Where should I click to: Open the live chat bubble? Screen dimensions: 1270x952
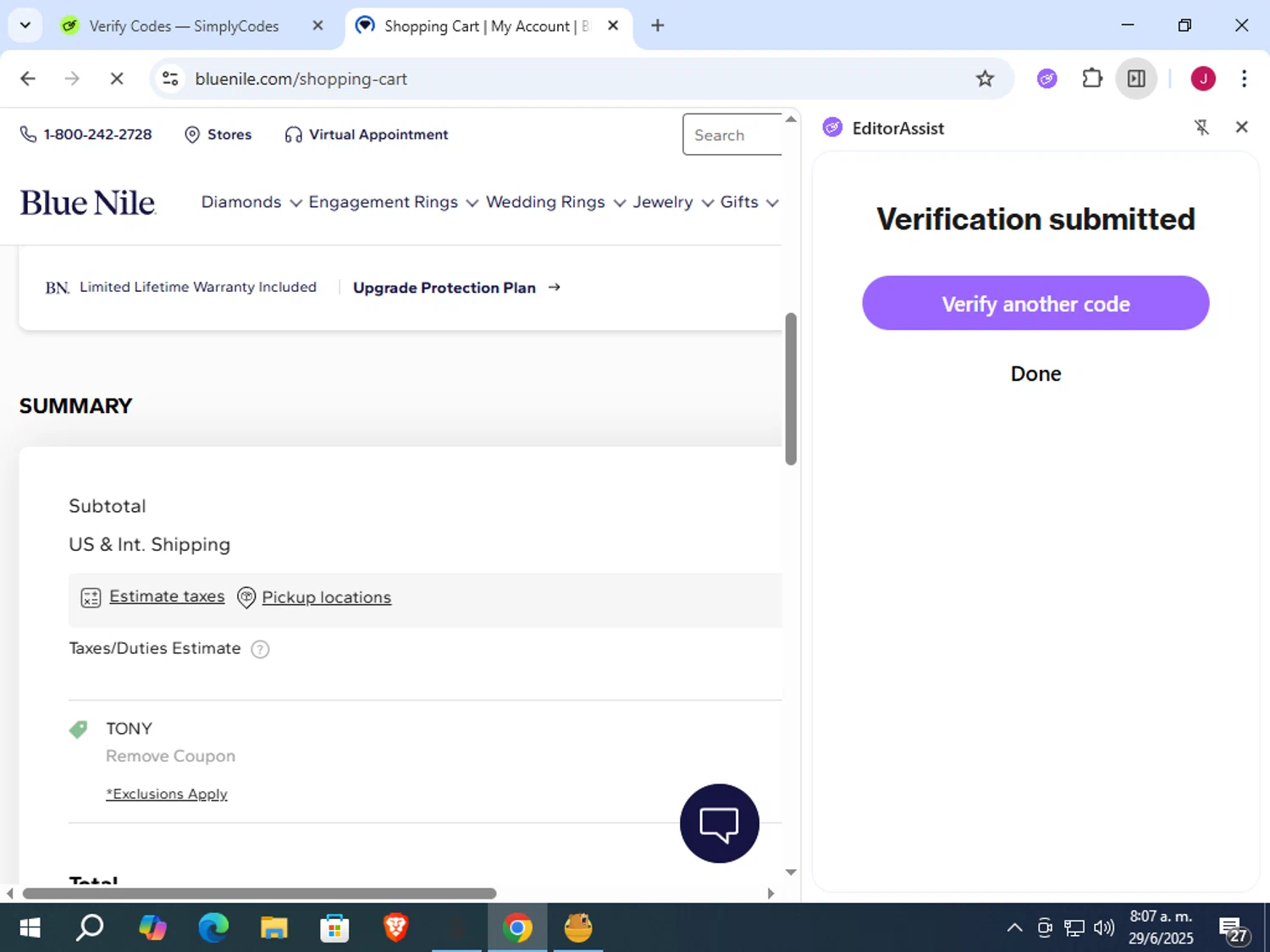click(720, 823)
